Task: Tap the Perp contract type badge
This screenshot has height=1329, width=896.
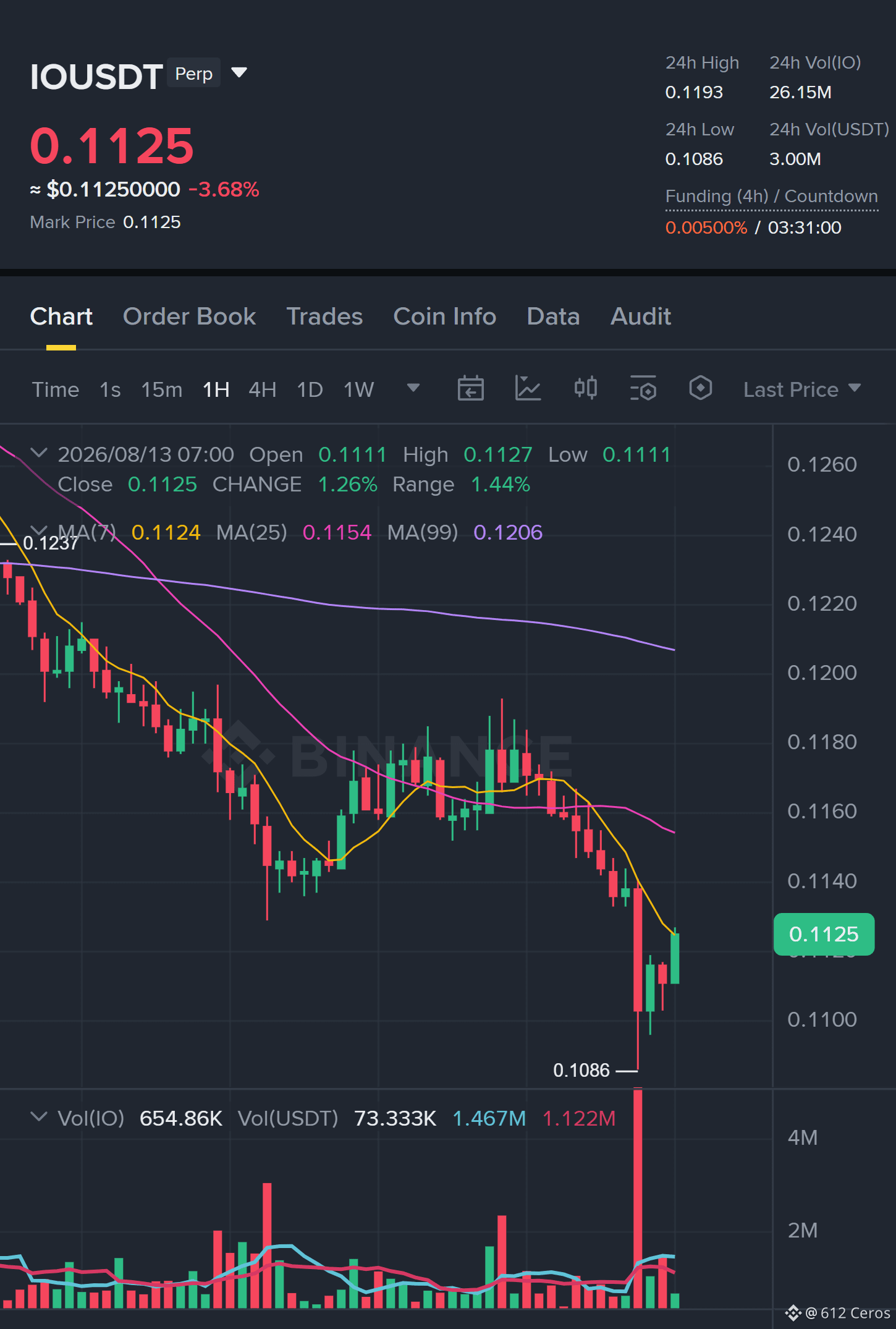Action: (x=194, y=74)
